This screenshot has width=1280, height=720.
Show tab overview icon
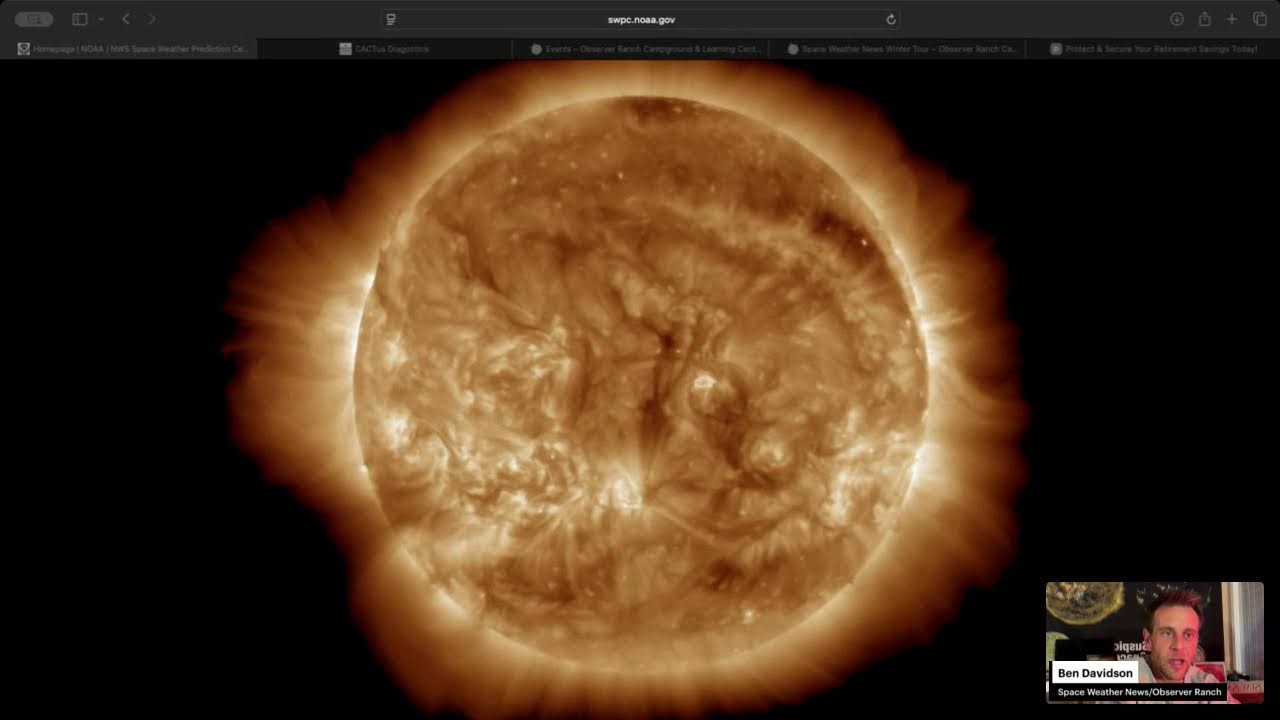[x=1260, y=19]
